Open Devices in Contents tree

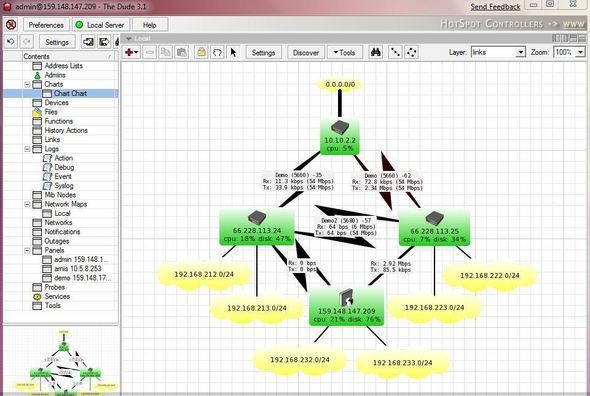56,103
